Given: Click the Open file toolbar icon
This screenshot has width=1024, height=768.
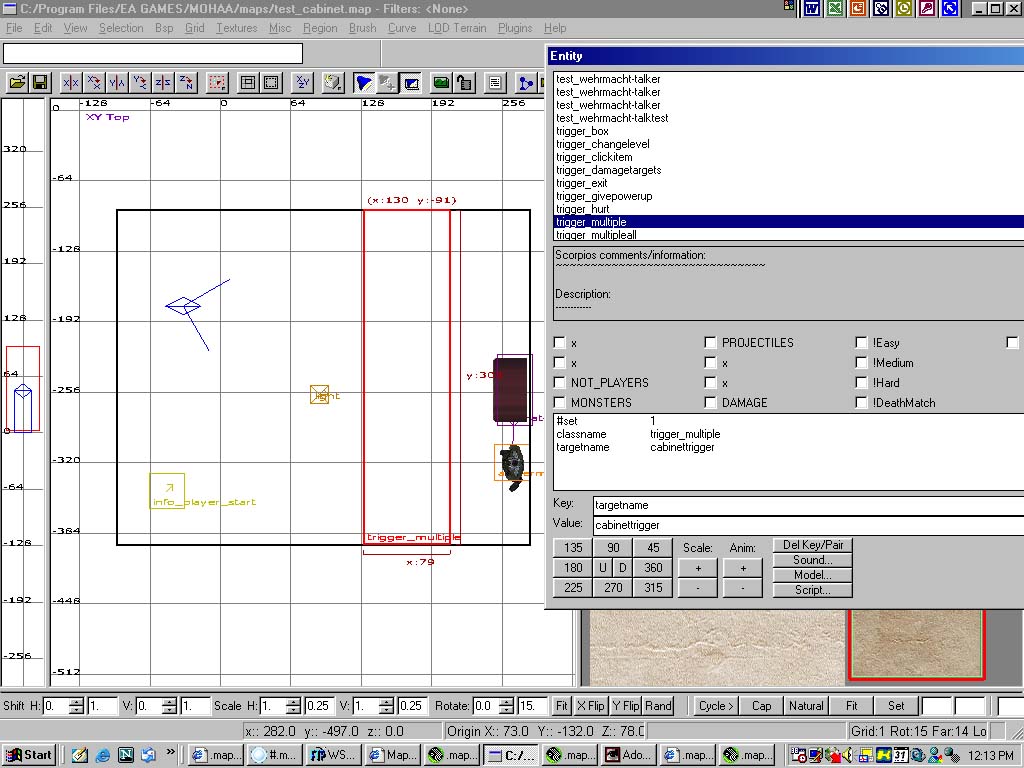Looking at the screenshot, I should pyautogui.click(x=17, y=82).
